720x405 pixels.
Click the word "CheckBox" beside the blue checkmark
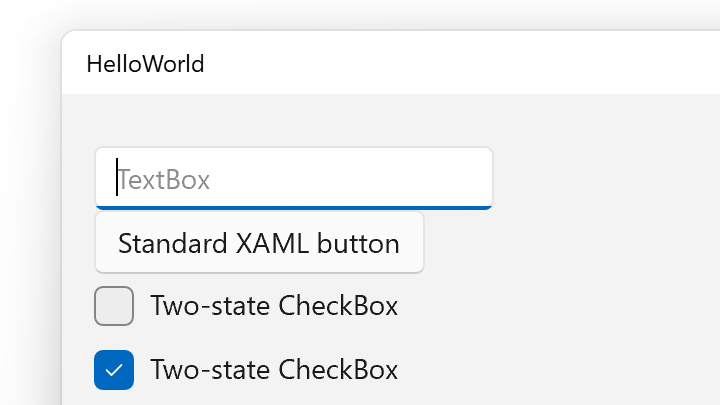click(339, 370)
